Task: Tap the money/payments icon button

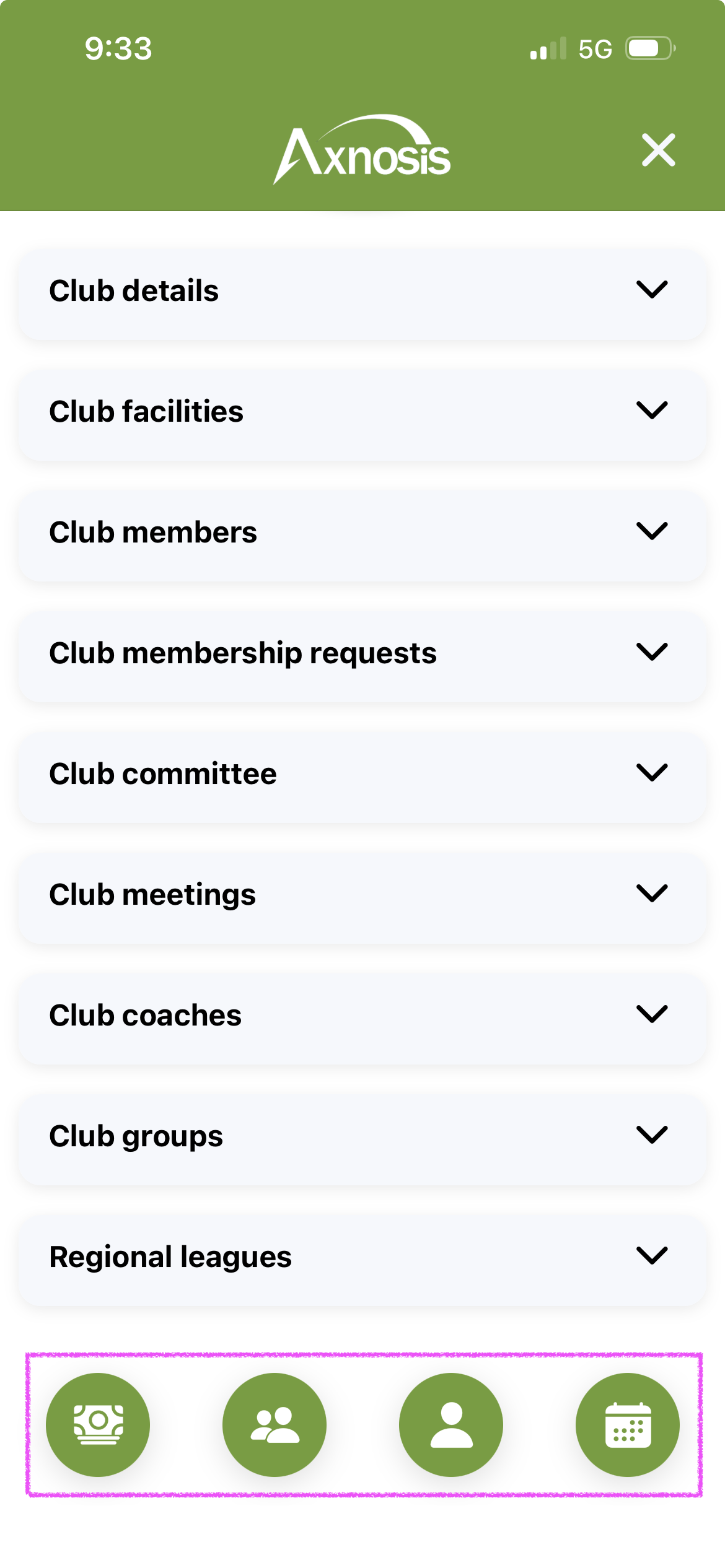Action: point(98,1424)
